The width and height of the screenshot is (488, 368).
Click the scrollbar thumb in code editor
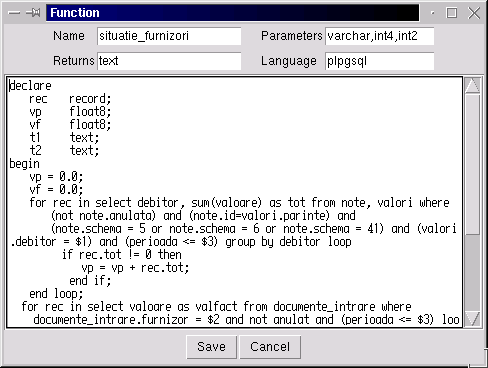(x=472, y=165)
